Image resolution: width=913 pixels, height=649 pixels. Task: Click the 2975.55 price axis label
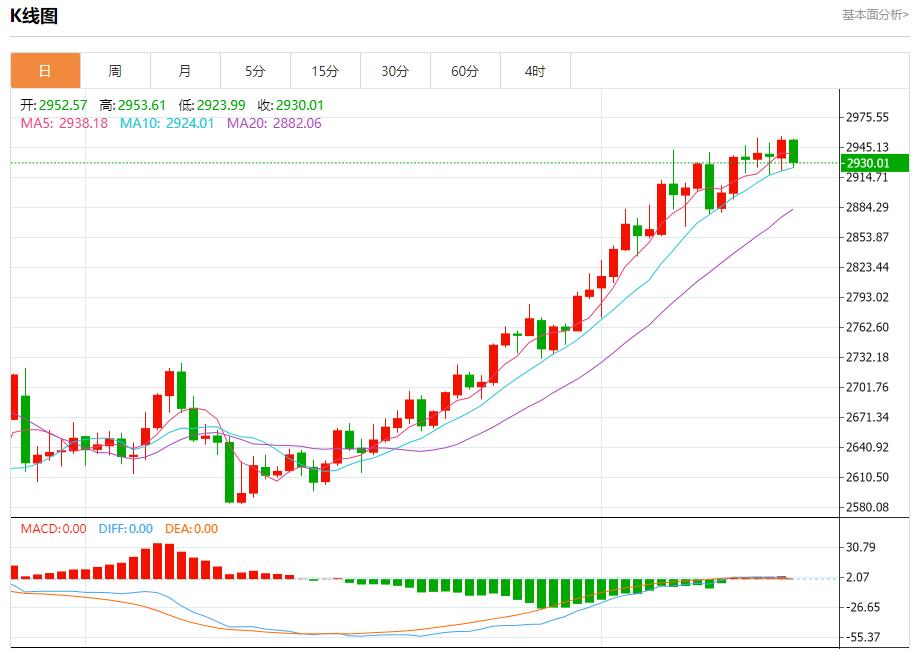tap(867, 117)
